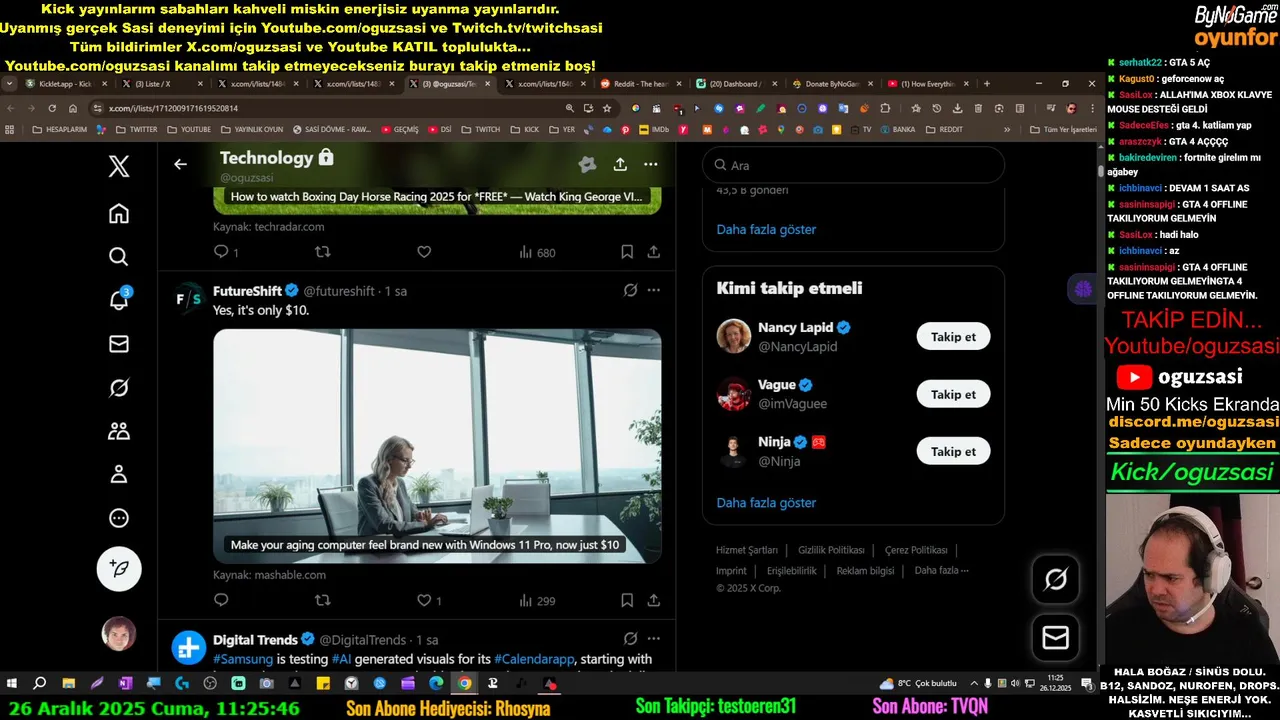Bookmark the FutureShift post

tap(626, 600)
